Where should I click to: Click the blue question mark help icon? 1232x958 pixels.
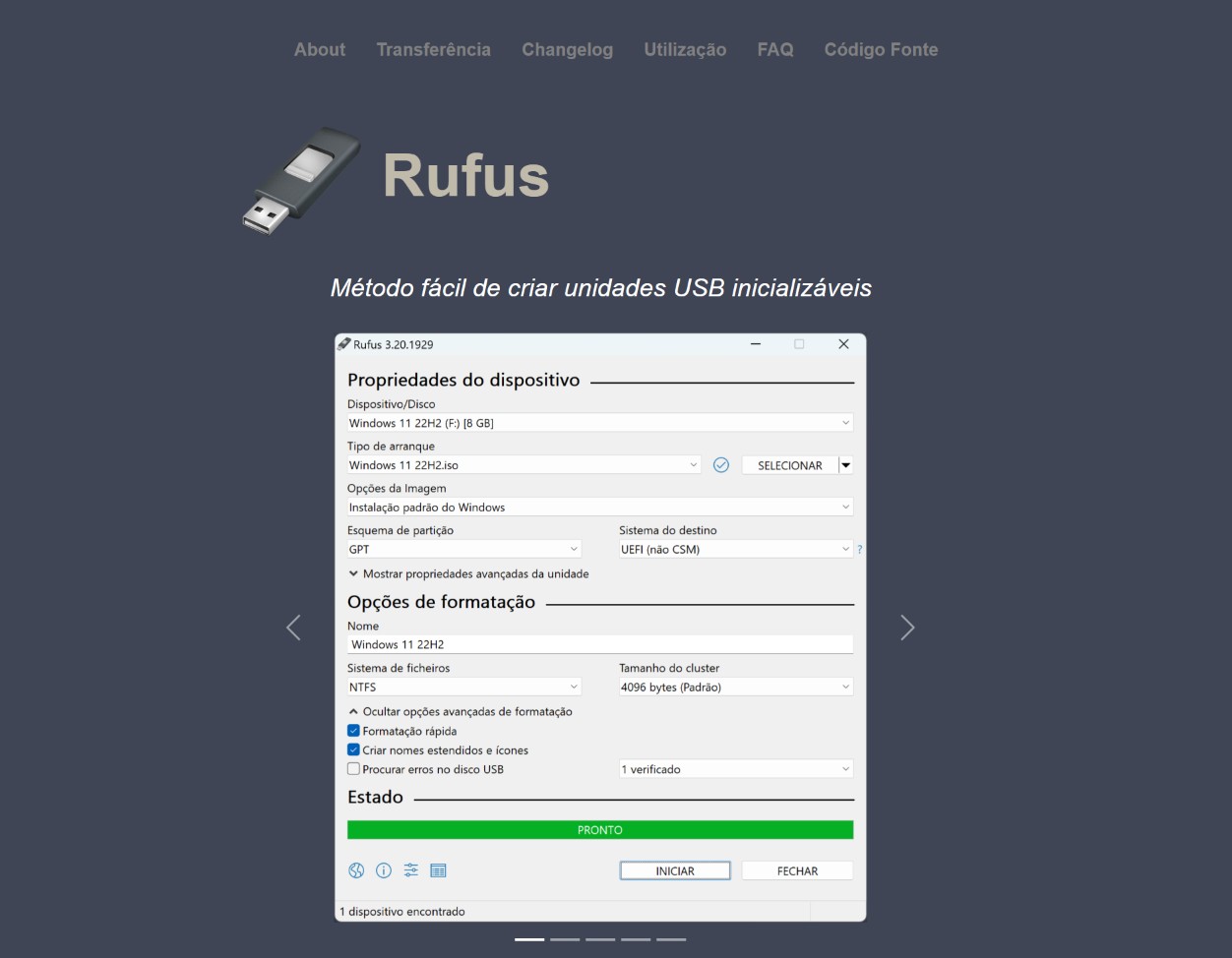point(860,550)
